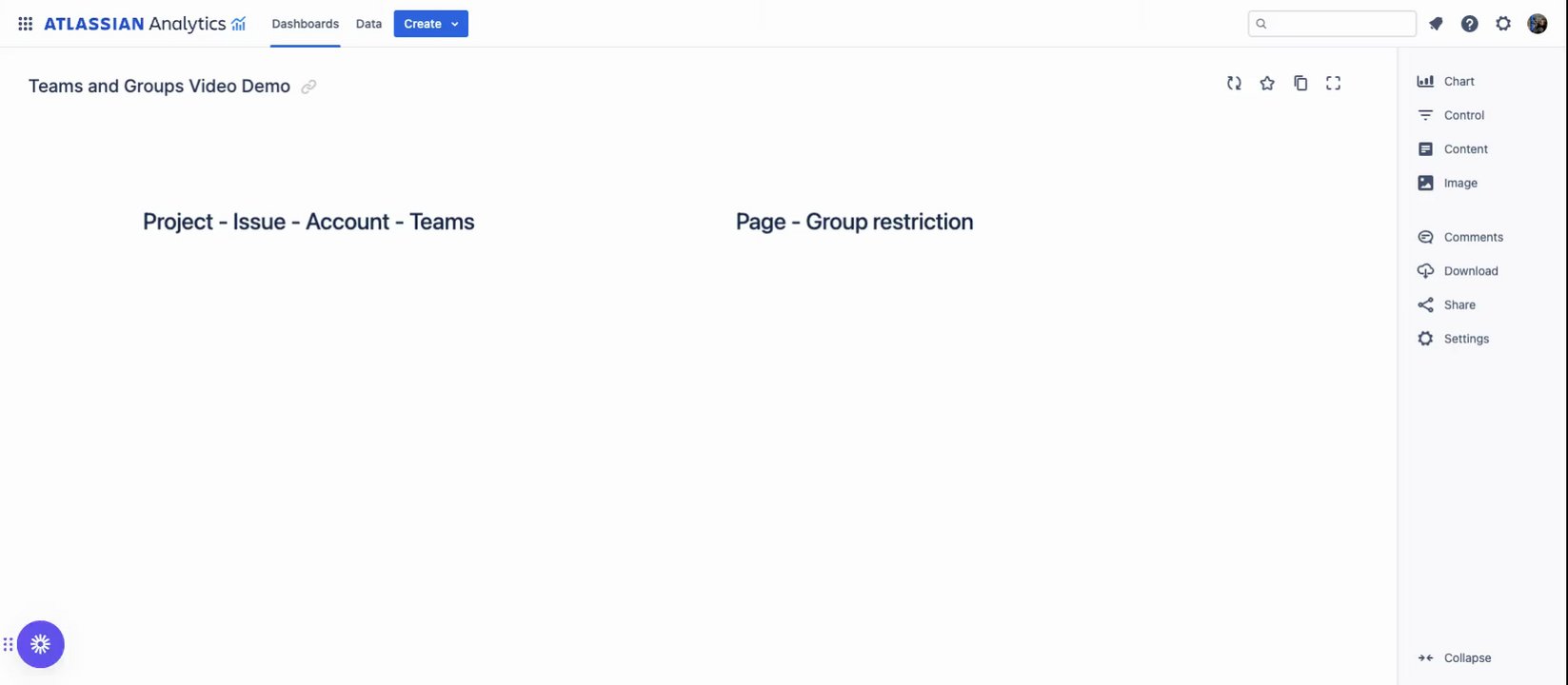This screenshot has height=685, width=1568.
Task: Enter fullscreen mode
Action: point(1333,84)
